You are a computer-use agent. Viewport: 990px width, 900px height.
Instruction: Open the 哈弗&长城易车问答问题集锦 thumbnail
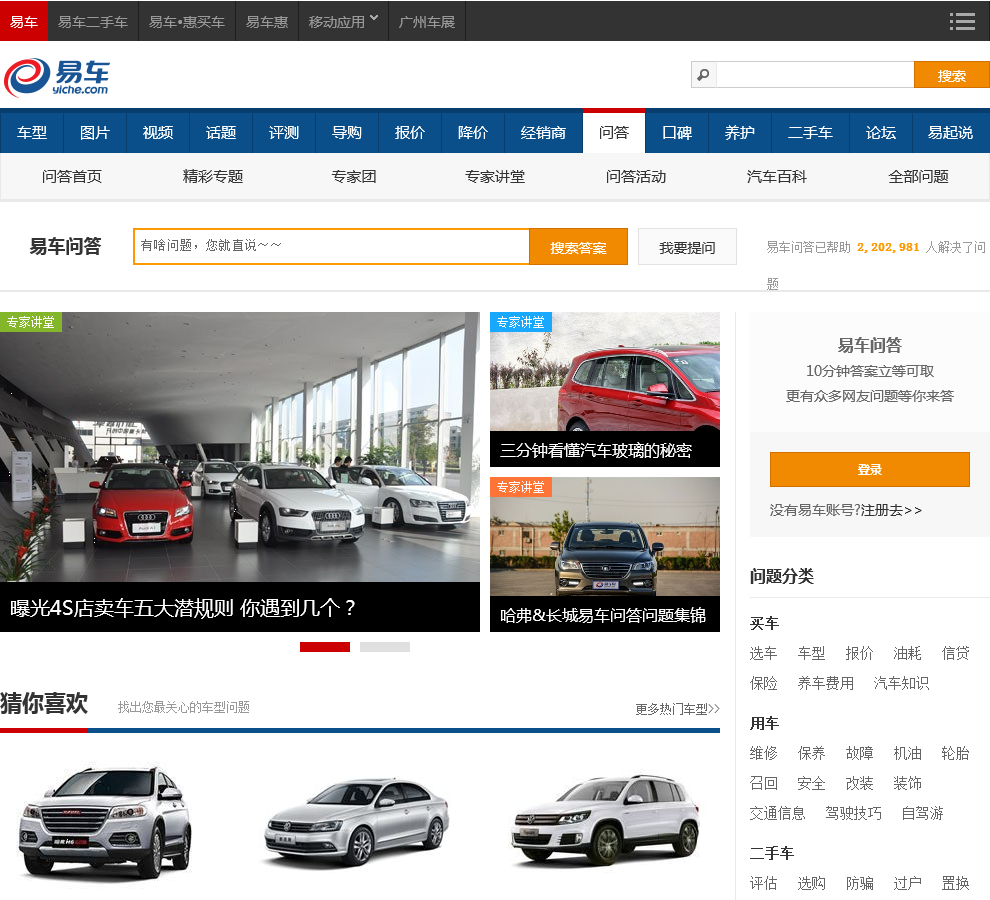605,554
